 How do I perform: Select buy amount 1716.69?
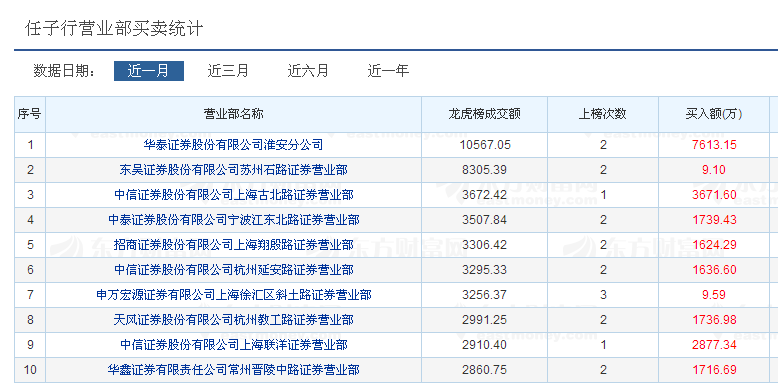[x=714, y=370]
